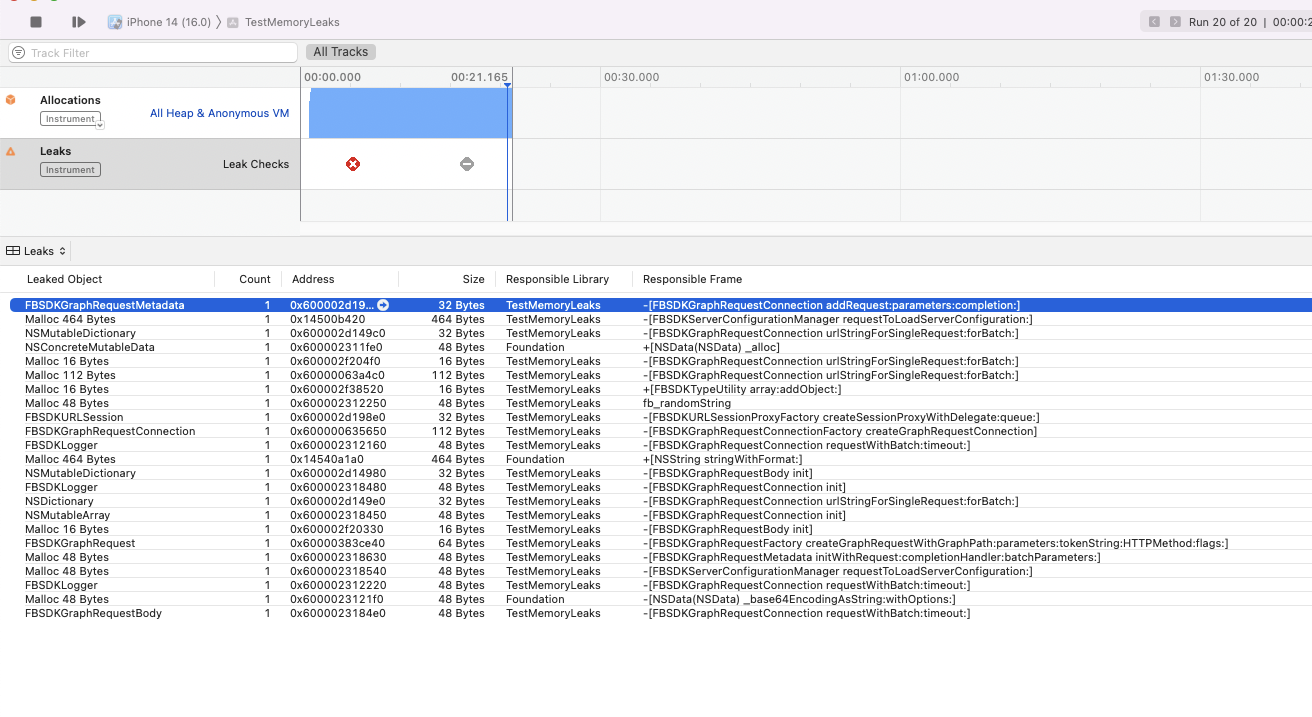Sort by Responsible Library column

(x=558, y=279)
